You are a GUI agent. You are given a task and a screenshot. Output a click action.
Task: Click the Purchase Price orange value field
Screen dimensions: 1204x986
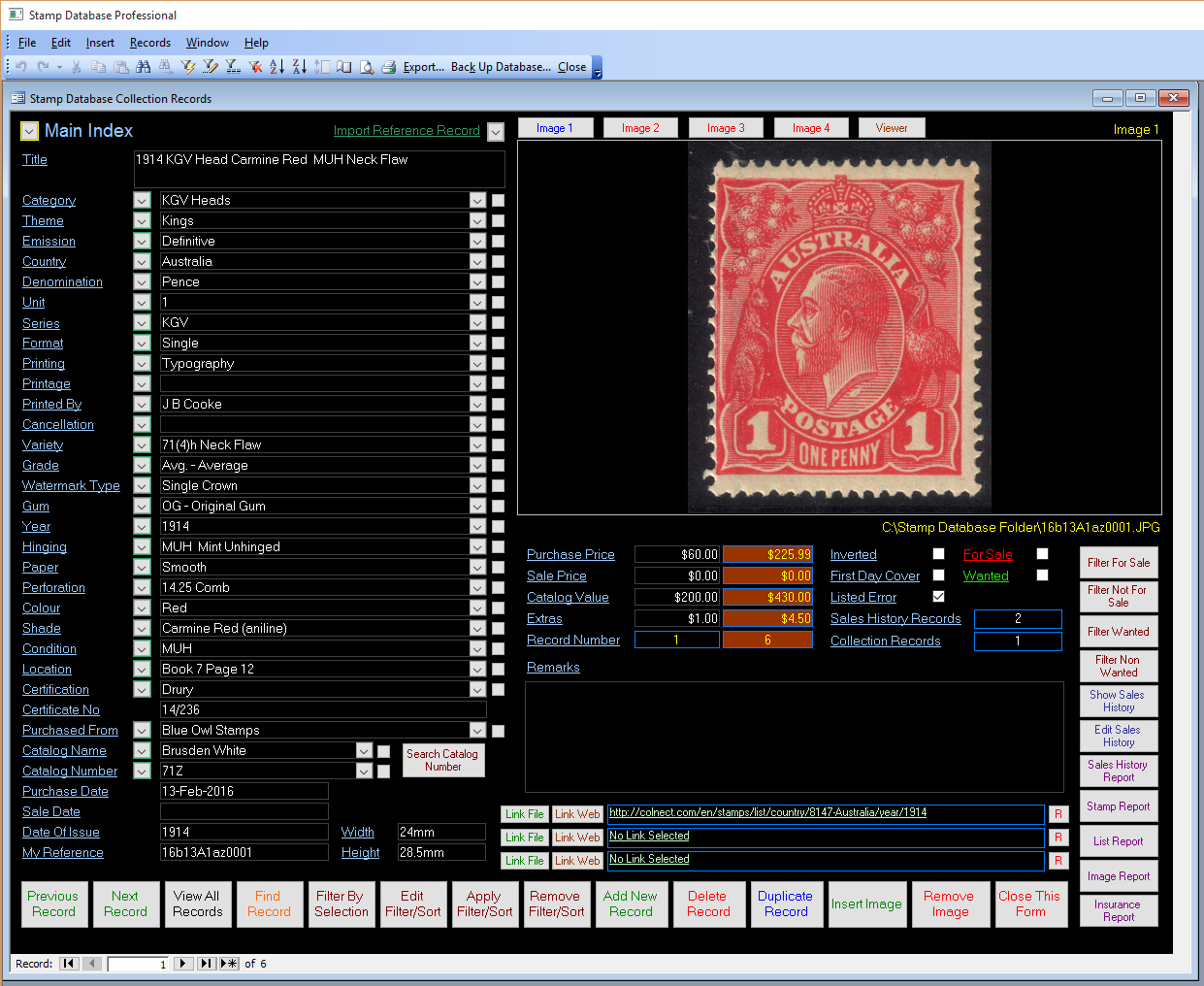click(x=767, y=554)
